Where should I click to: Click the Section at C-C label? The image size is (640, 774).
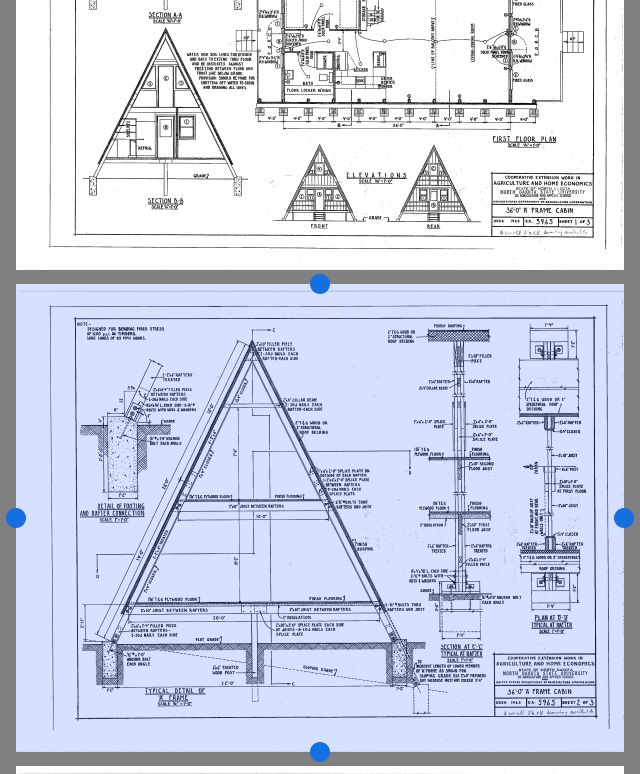(461, 647)
